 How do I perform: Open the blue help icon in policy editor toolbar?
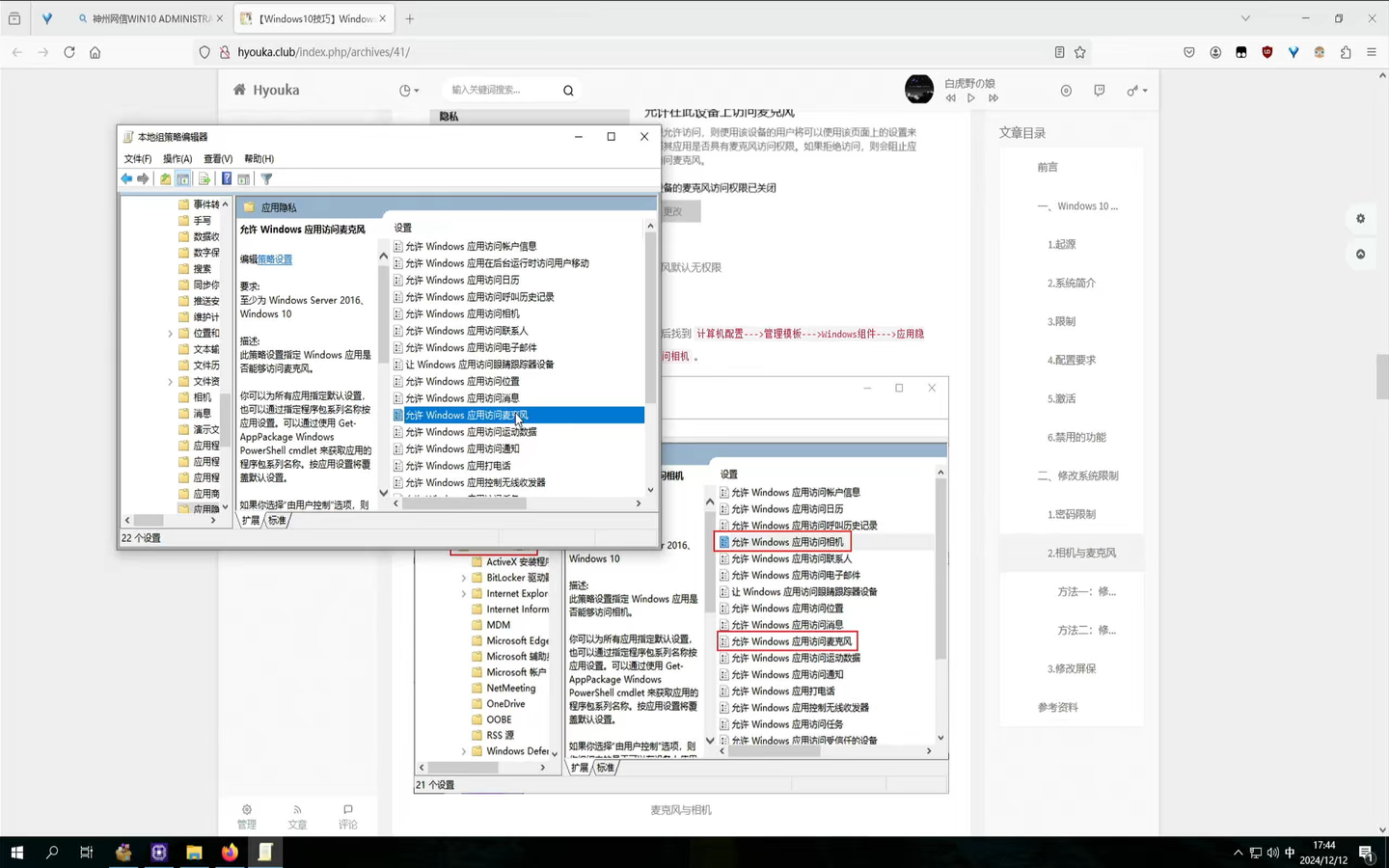point(226,178)
